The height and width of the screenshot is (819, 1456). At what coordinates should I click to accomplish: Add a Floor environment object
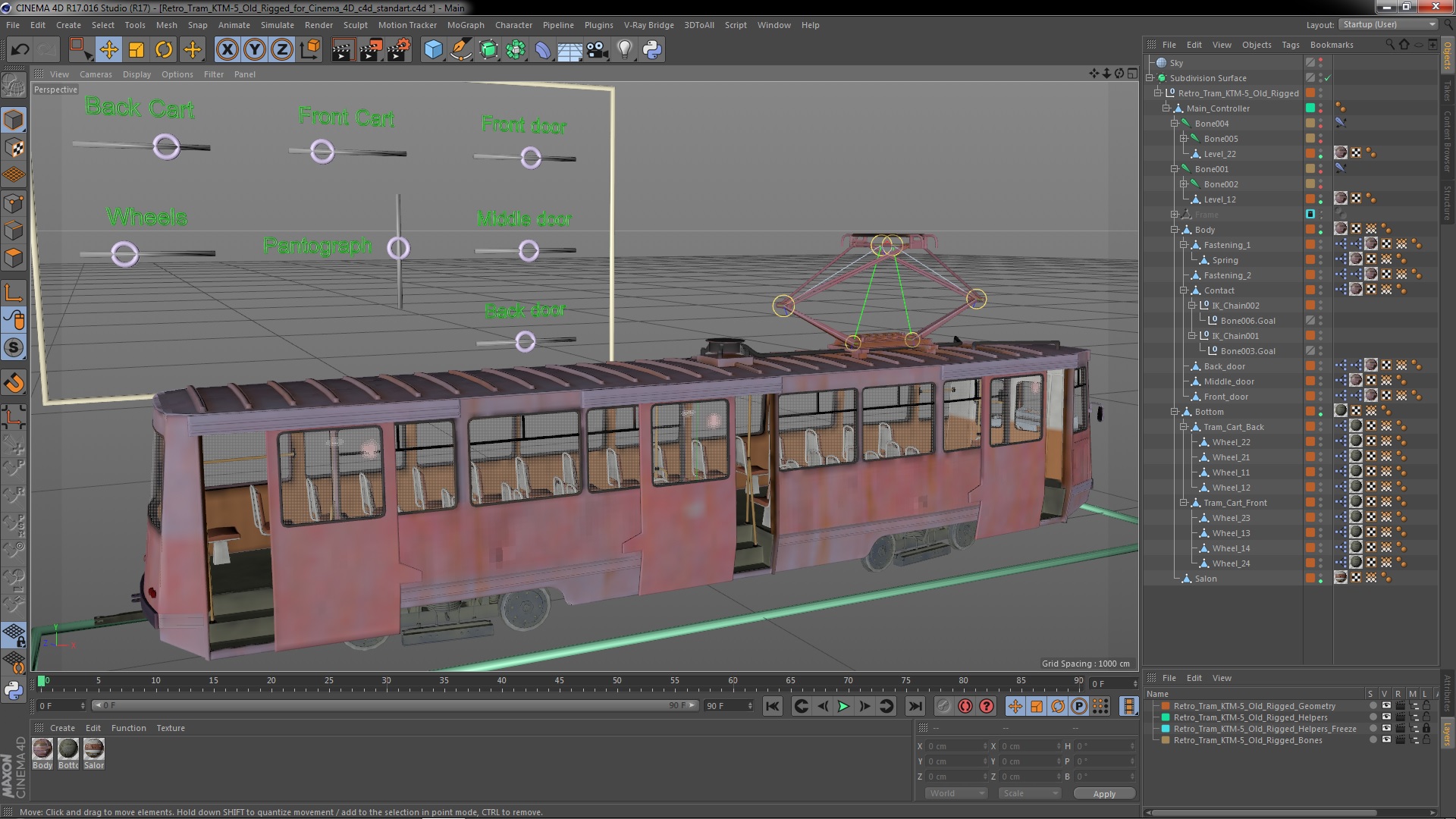point(570,50)
